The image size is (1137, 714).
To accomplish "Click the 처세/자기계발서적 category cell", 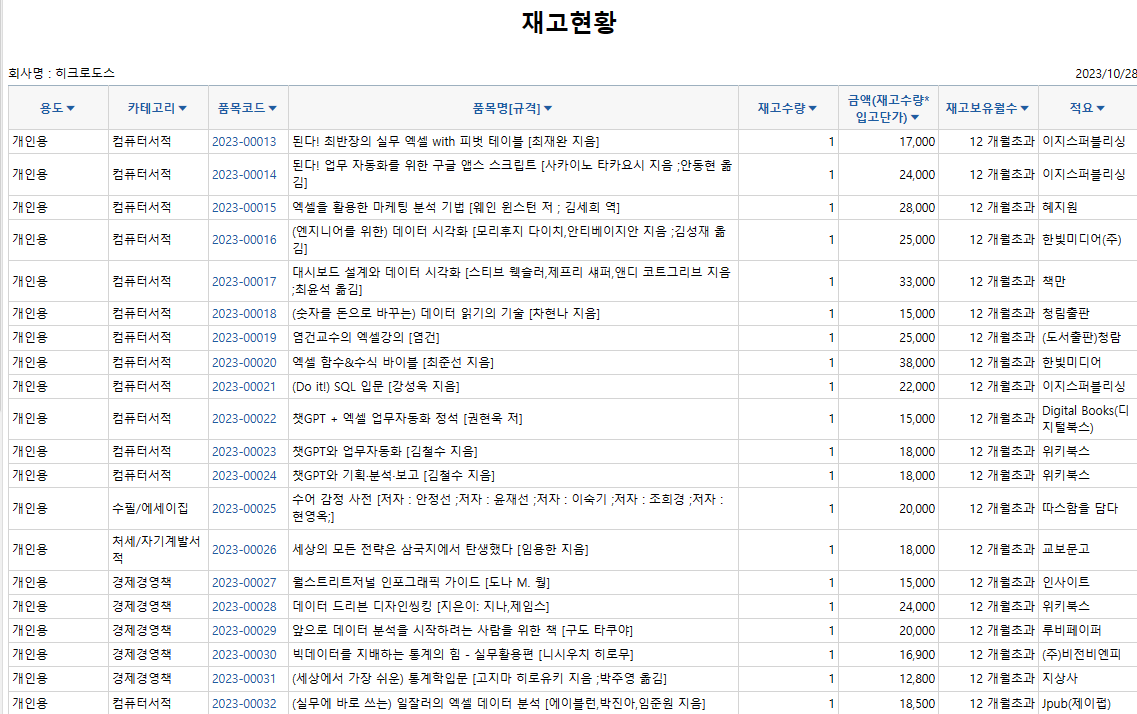I will tap(158, 550).
